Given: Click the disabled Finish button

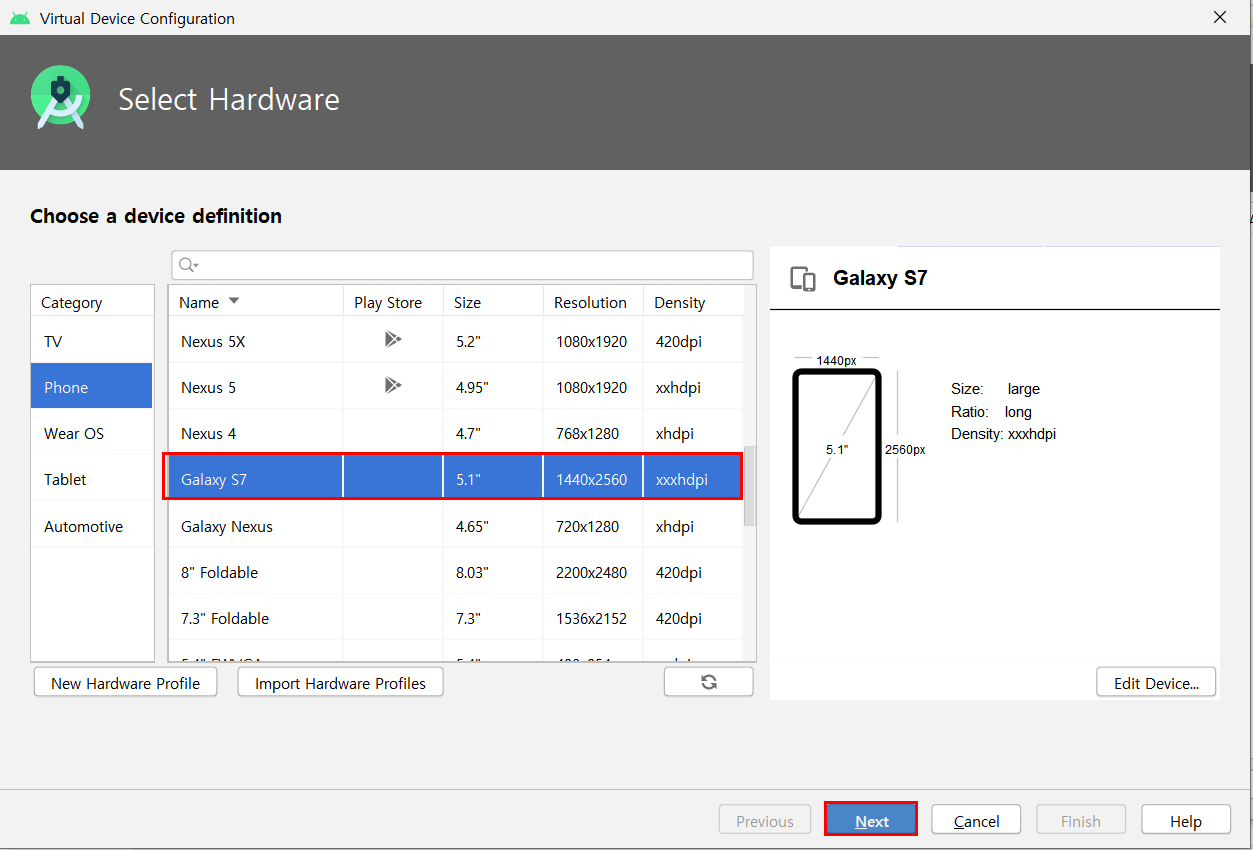Looking at the screenshot, I should 1081,820.
